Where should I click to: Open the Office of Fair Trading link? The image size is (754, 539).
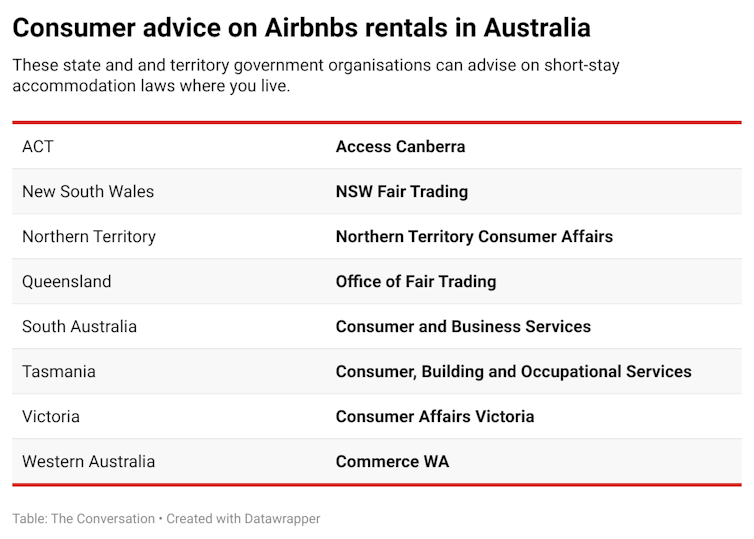coord(416,281)
